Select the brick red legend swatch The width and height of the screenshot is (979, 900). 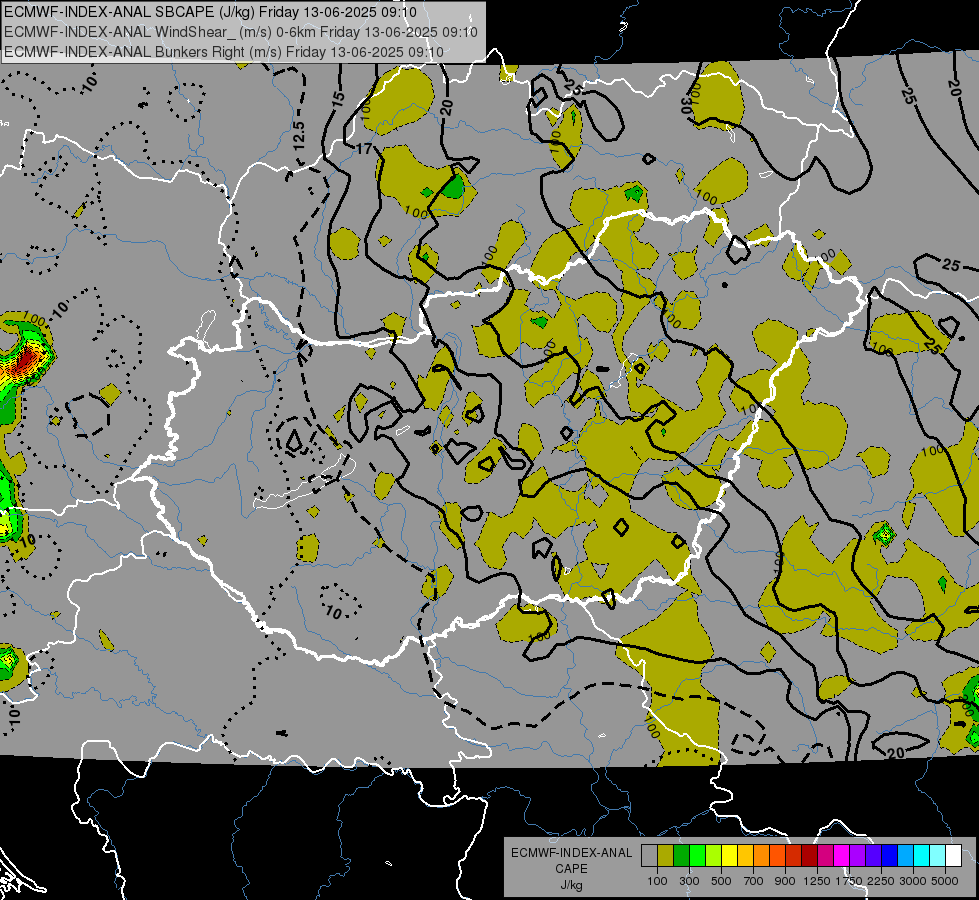pos(794,856)
